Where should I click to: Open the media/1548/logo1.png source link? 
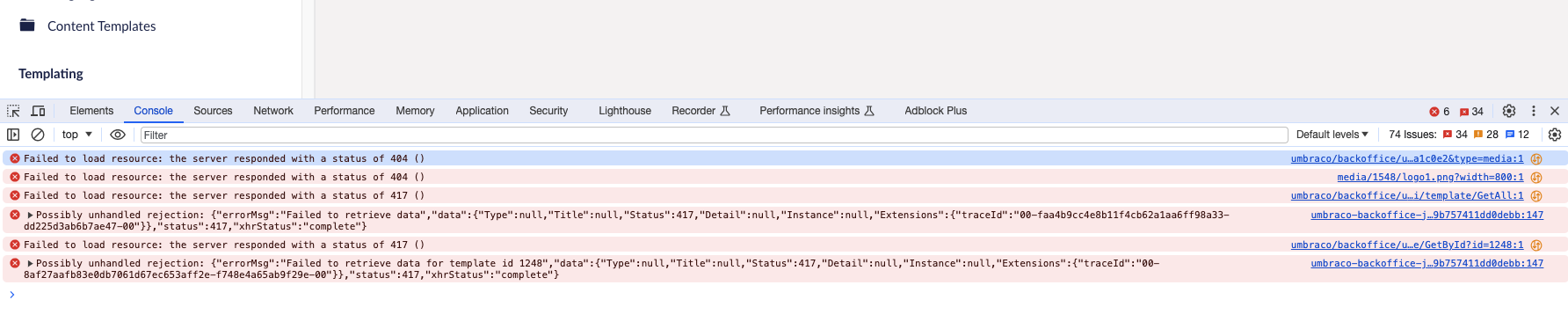coord(1430,177)
